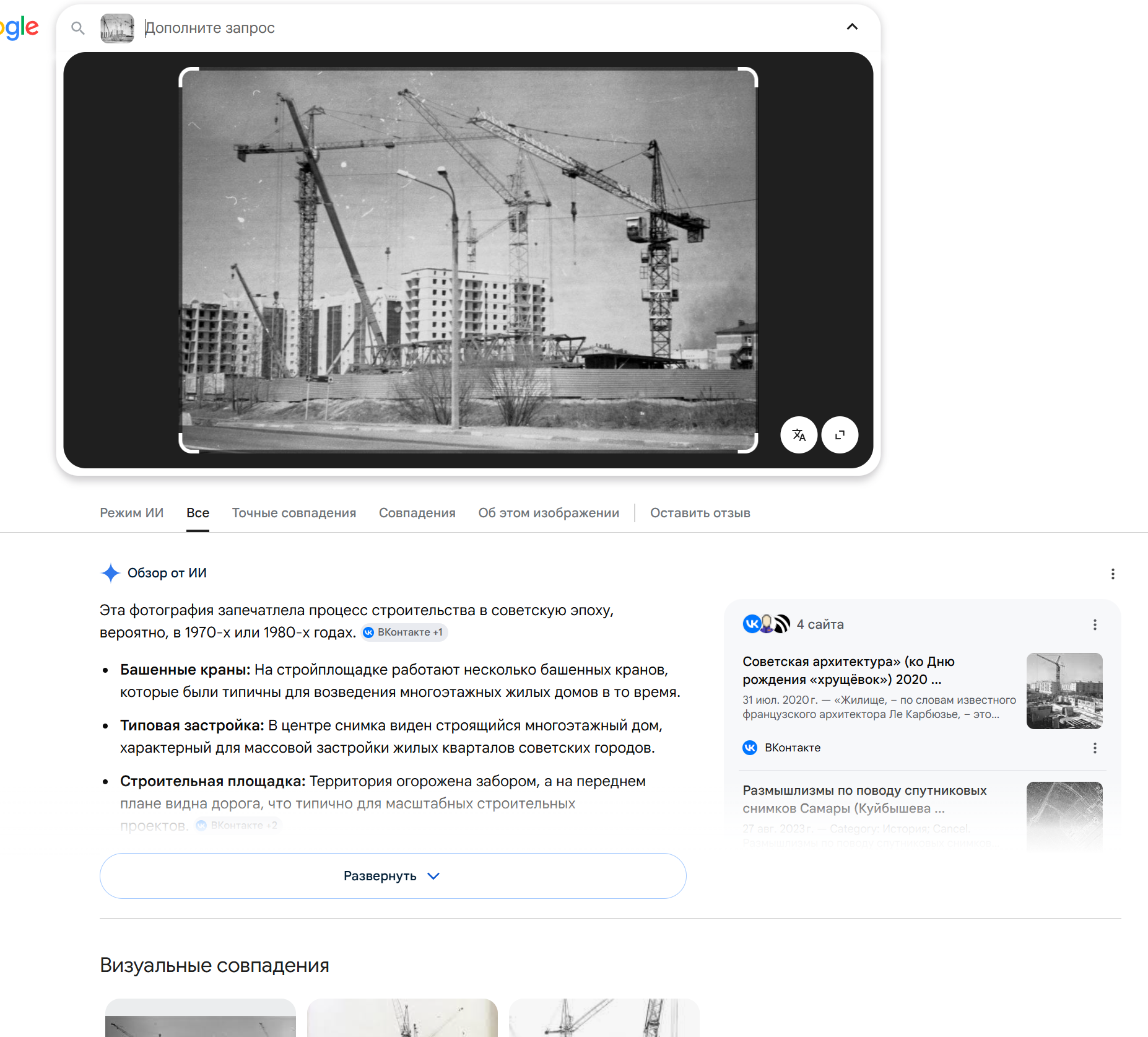Collapse the image panel with the chevron
The image size is (1148, 1037).
[852, 27]
